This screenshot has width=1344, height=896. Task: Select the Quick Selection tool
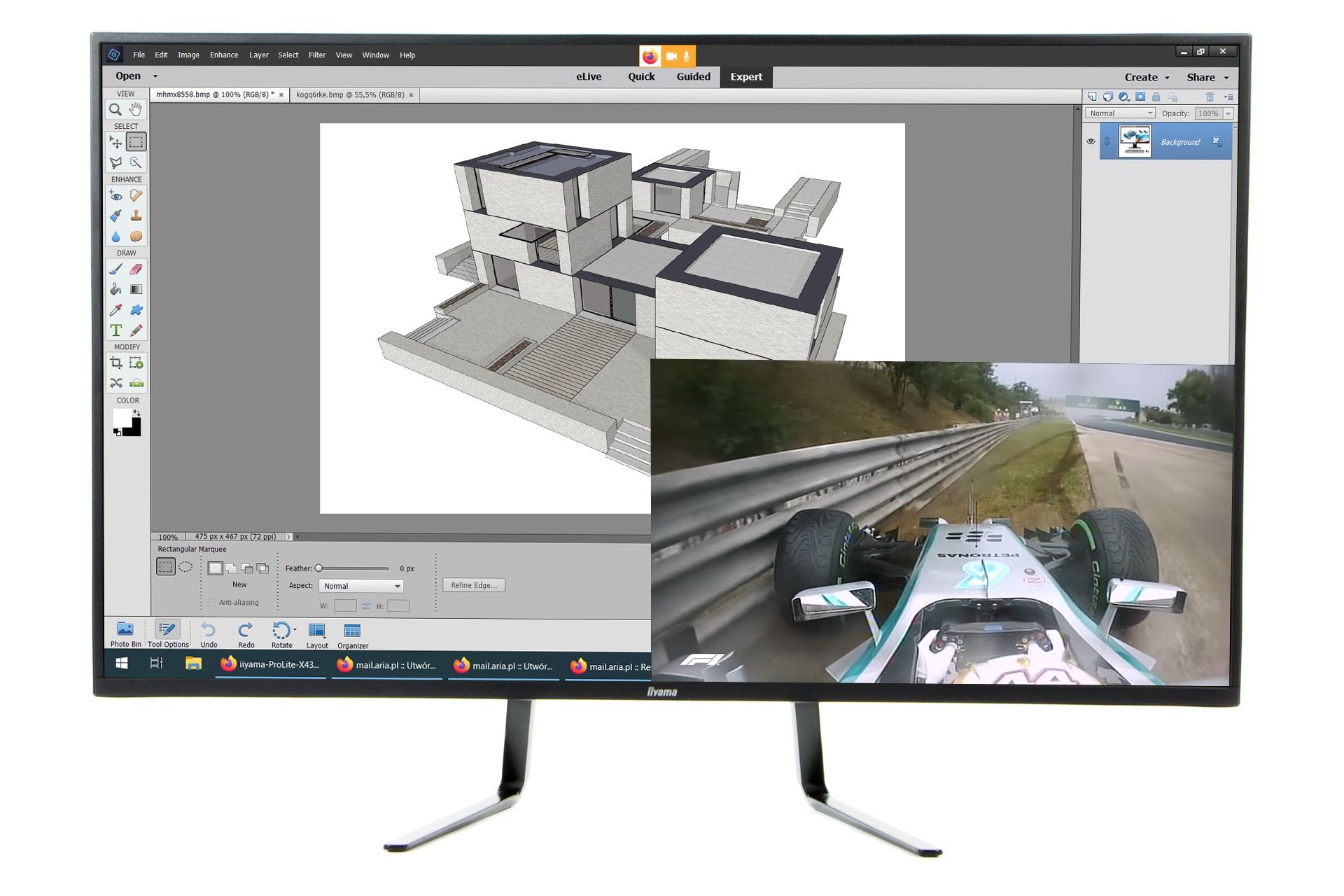click(x=136, y=162)
